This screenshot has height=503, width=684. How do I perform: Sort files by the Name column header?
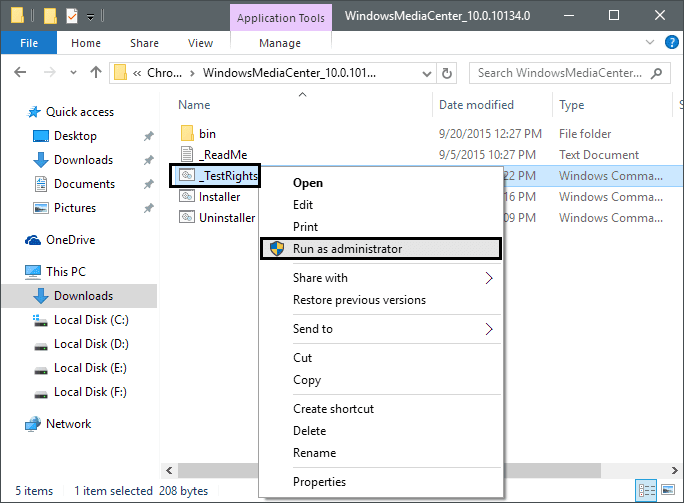194,105
